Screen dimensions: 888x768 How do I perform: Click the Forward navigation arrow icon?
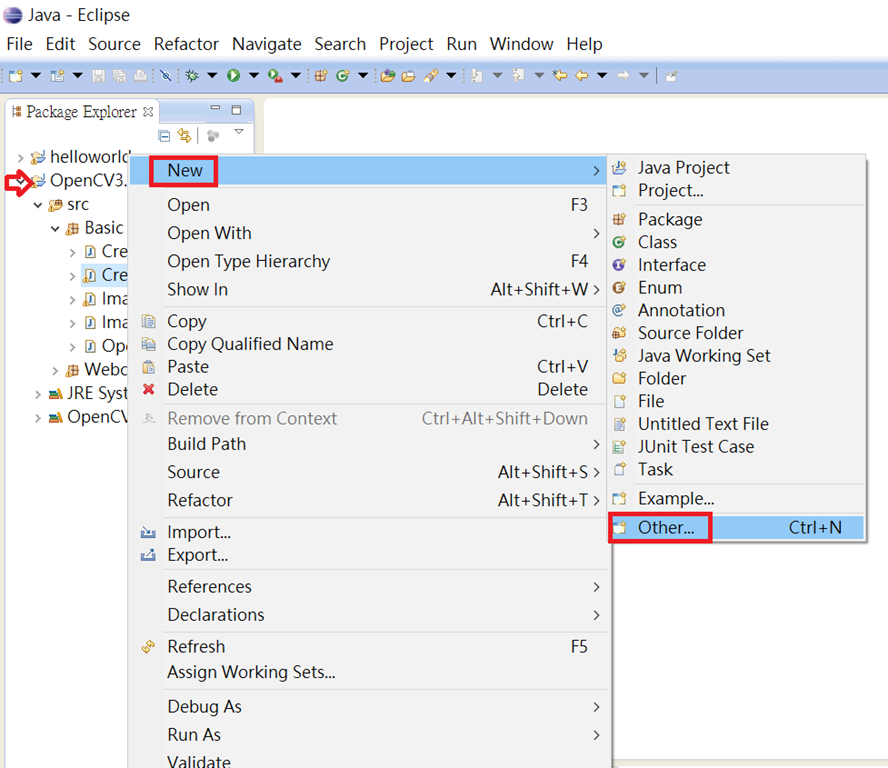coord(623,75)
